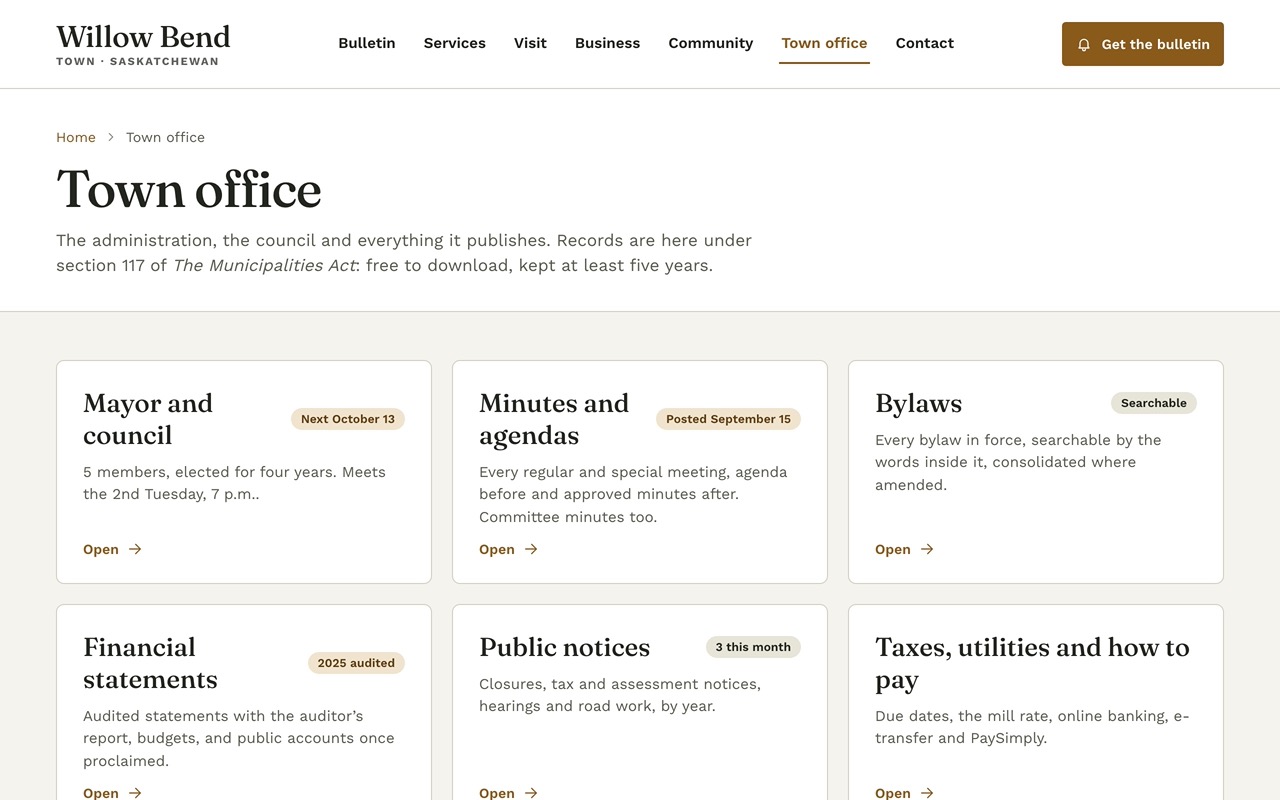Click the 3 this month badge
The width and height of the screenshot is (1280, 800).
pyautogui.click(x=753, y=647)
